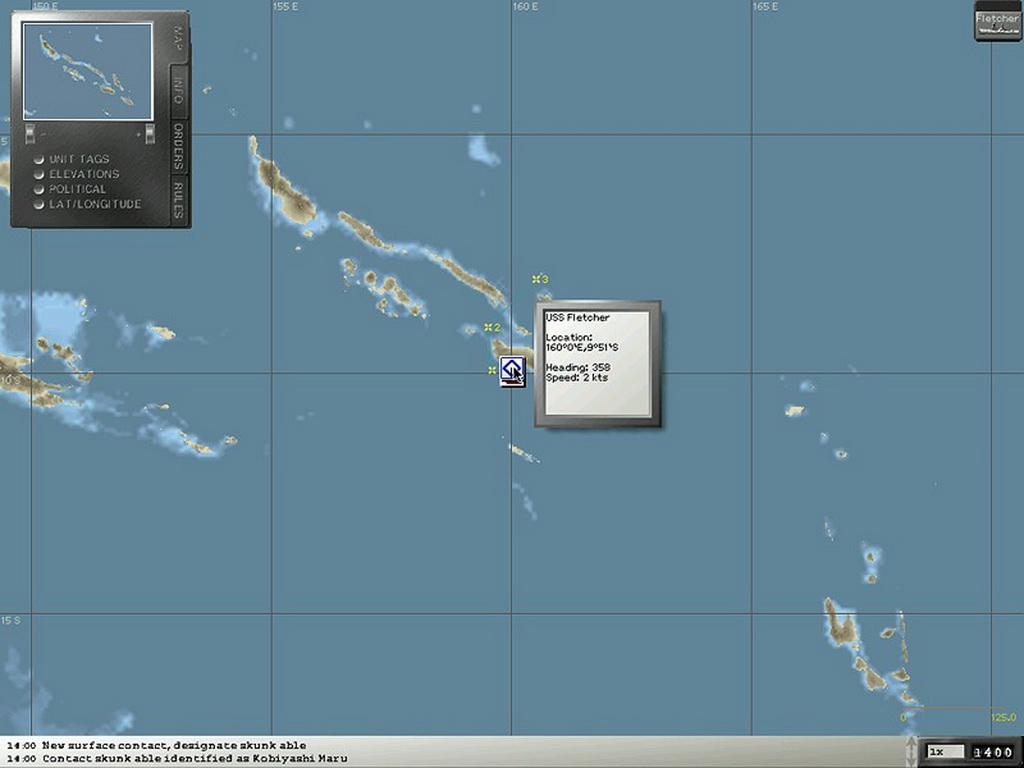Switch to the Info tab
This screenshot has height=768, width=1024.
pyautogui.click(x=178, y=91)
